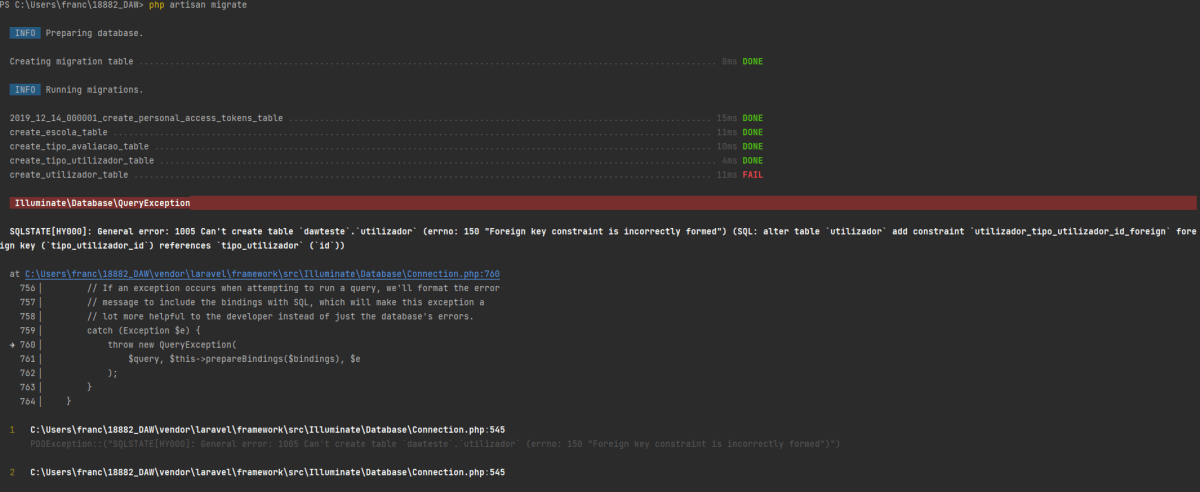This screenshot has height=492, width=1200.
Task: Open the Connection.php:760 file link
Action: pyautogui.click(x=262, y=273)
